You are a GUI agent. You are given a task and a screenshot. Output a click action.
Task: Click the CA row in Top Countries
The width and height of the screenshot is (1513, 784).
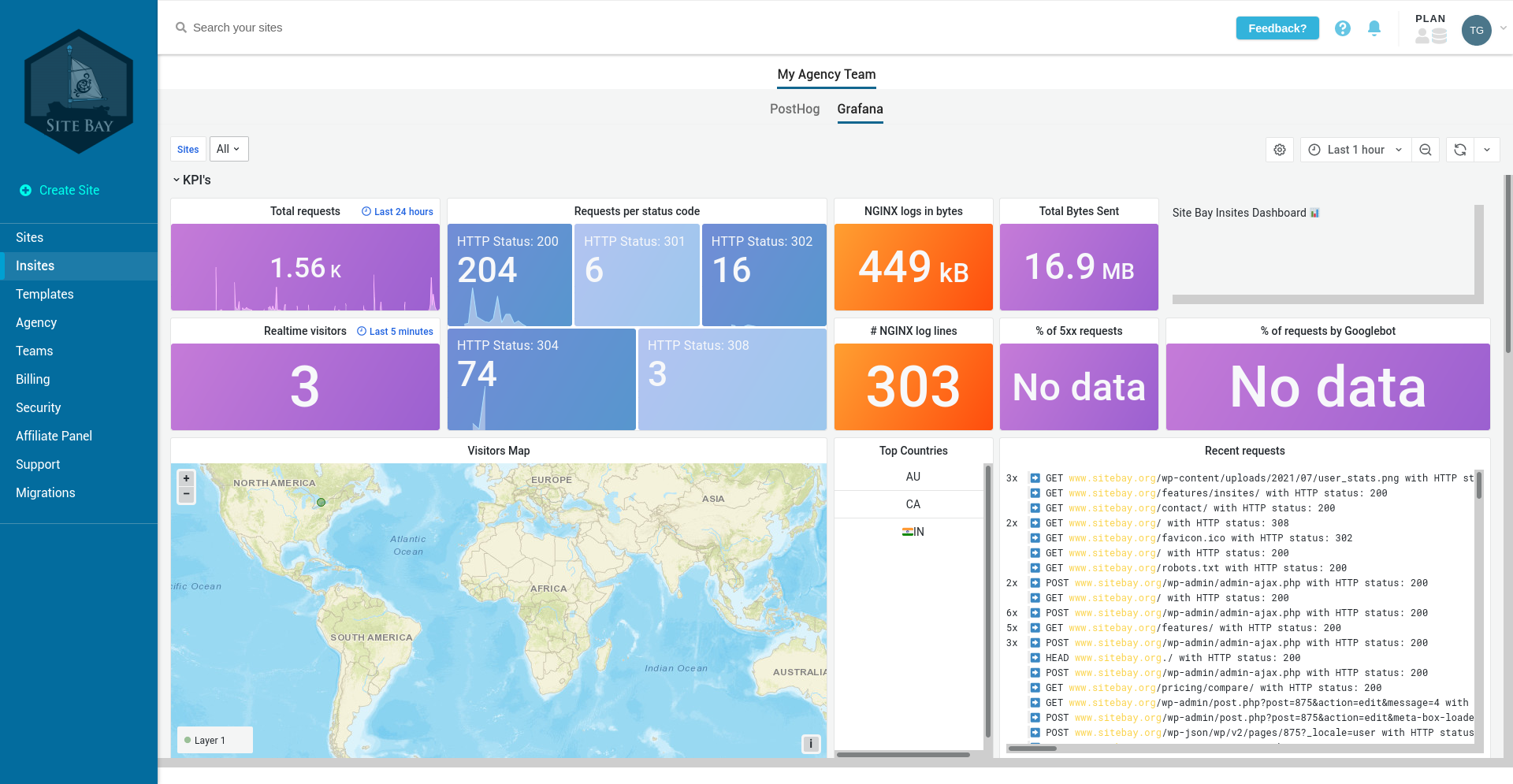click(909, 504)
